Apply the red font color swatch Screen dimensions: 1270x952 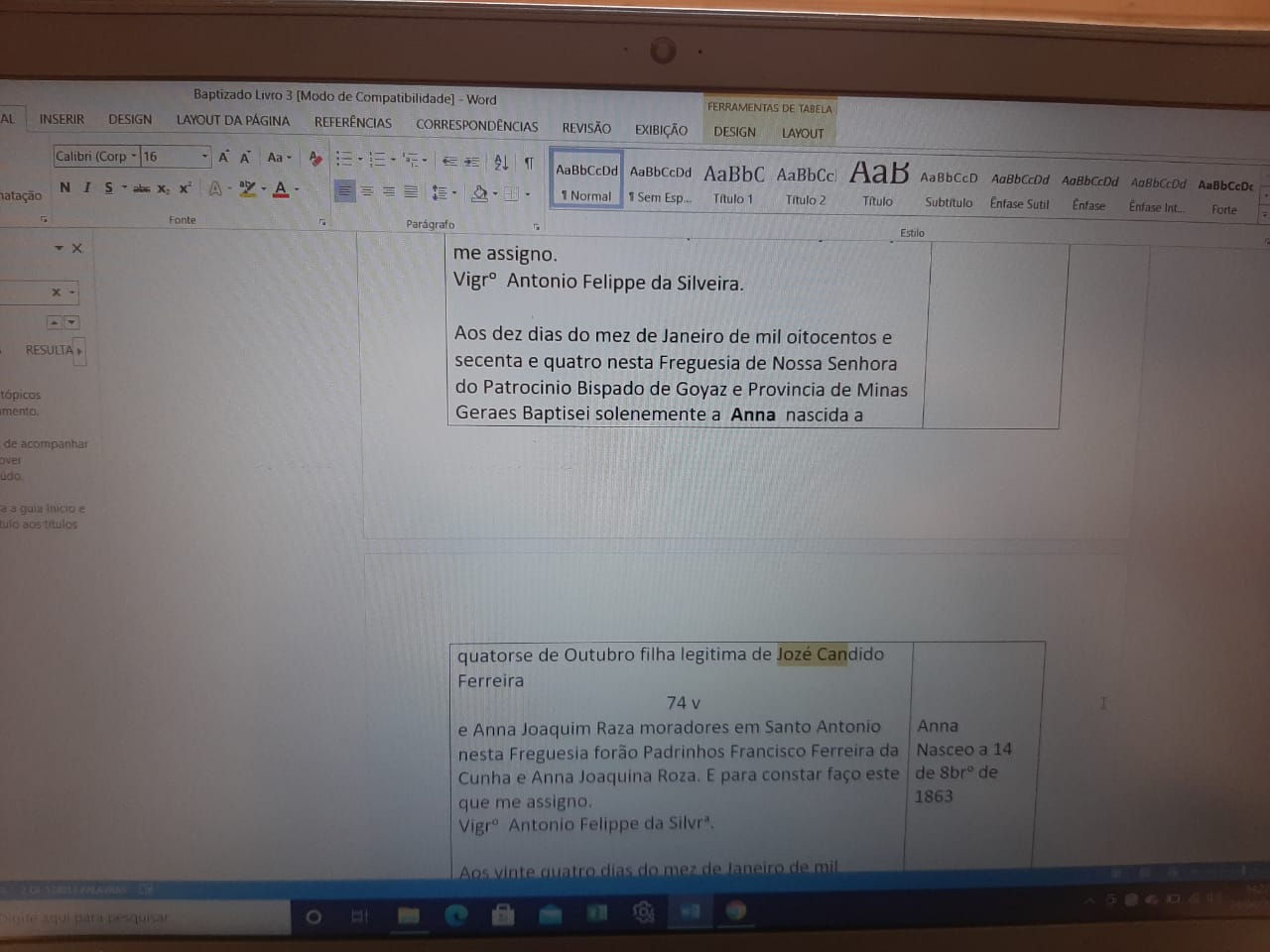pyautogui.click(x=281, y=189)
